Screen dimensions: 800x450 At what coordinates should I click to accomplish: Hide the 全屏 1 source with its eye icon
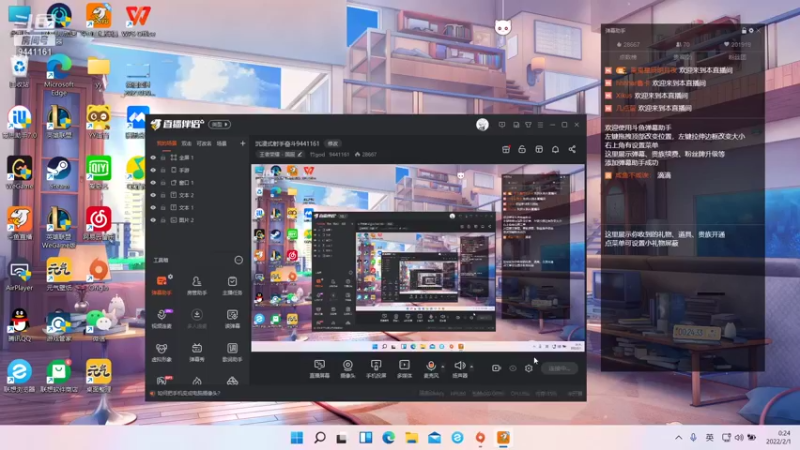(x=153, y=158)
